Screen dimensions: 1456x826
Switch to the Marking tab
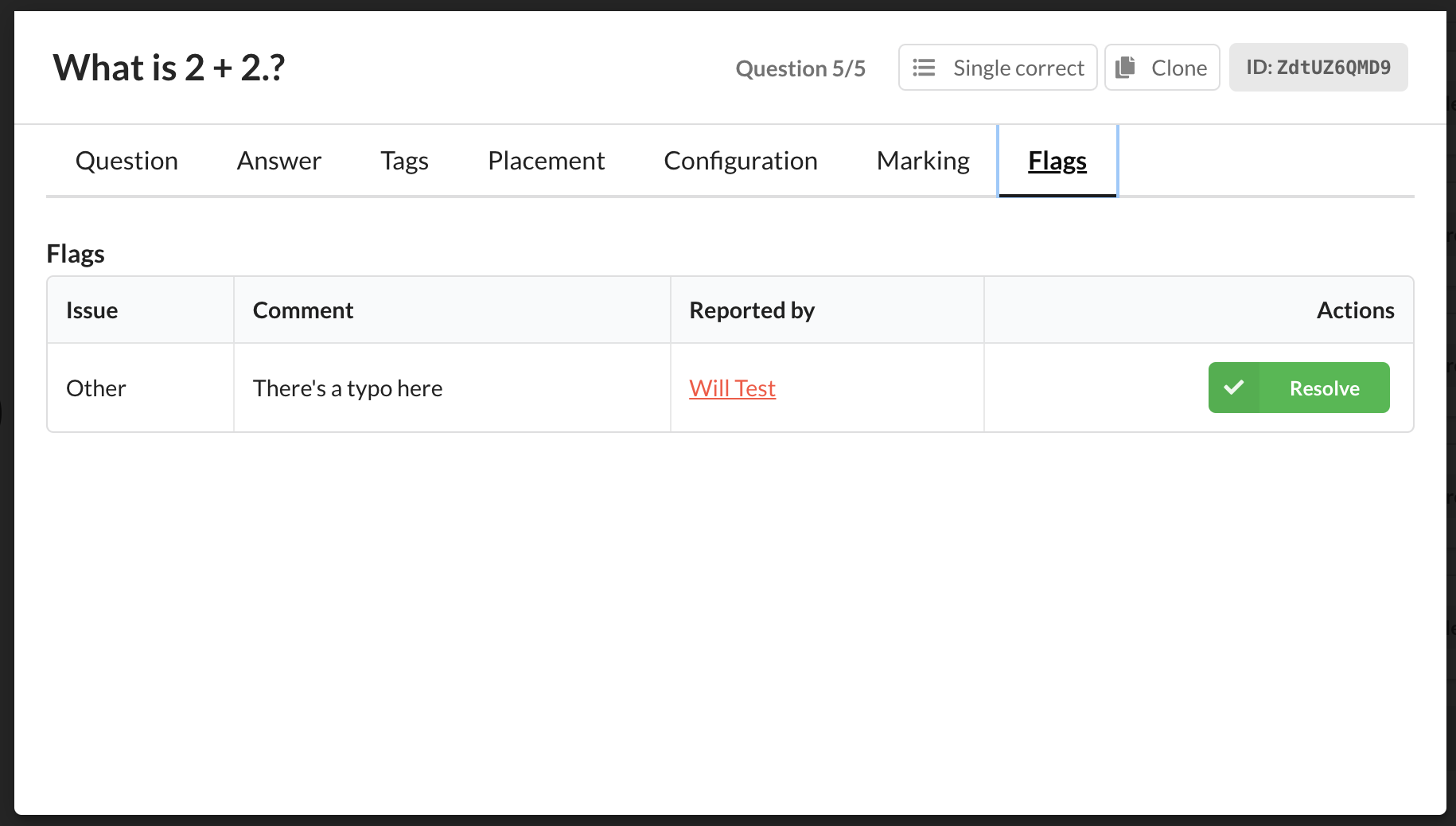922,161
